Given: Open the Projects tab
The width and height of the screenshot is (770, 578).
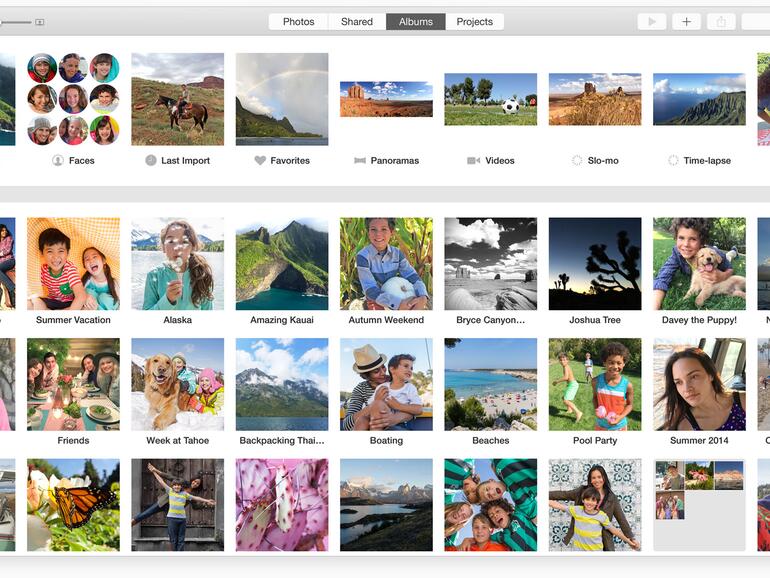Looking at the screenshot, I should (x=474, y=22).
